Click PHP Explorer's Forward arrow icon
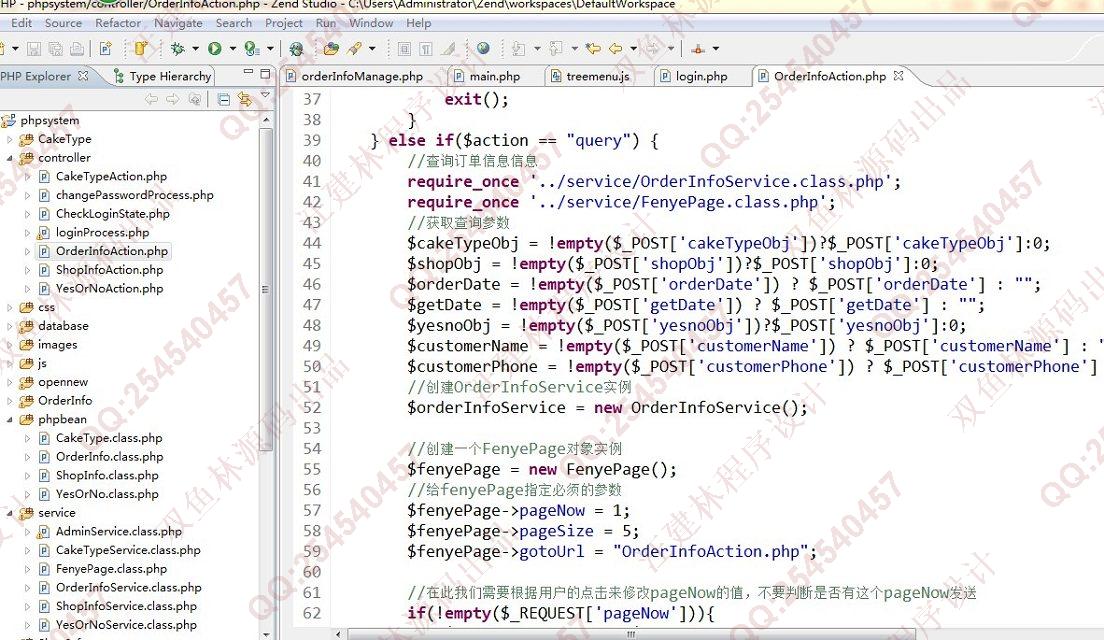 [x=172, y=99]
